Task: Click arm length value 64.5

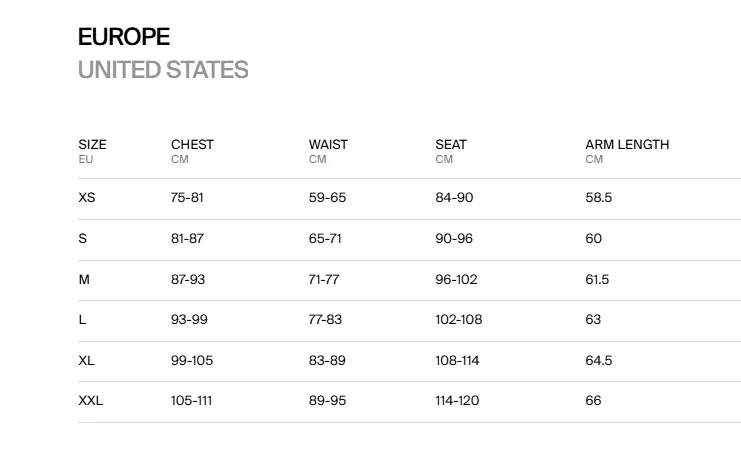Action: coord(598,360)
